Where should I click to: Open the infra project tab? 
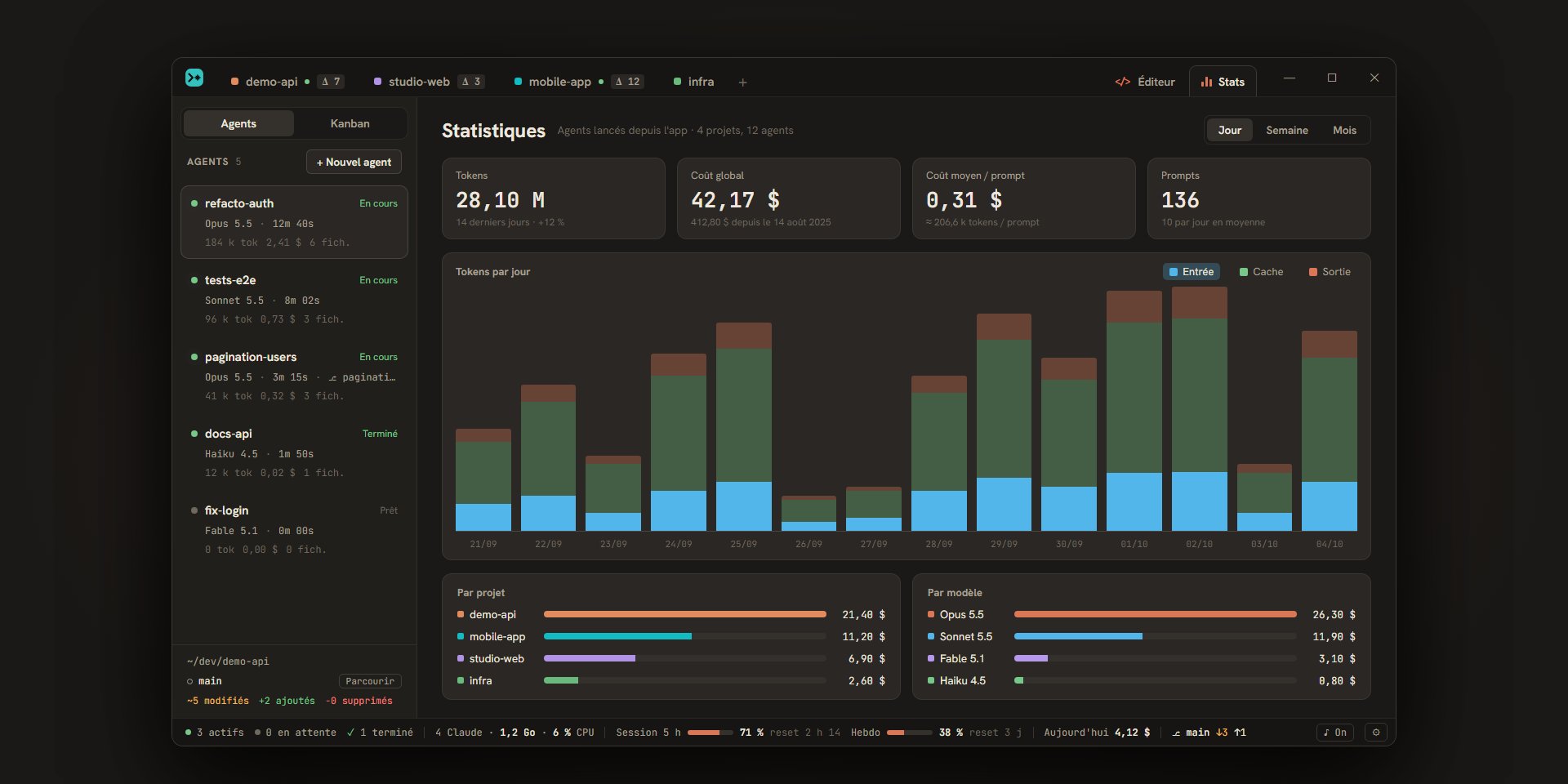pyautogui.click(x=693, y=82)
